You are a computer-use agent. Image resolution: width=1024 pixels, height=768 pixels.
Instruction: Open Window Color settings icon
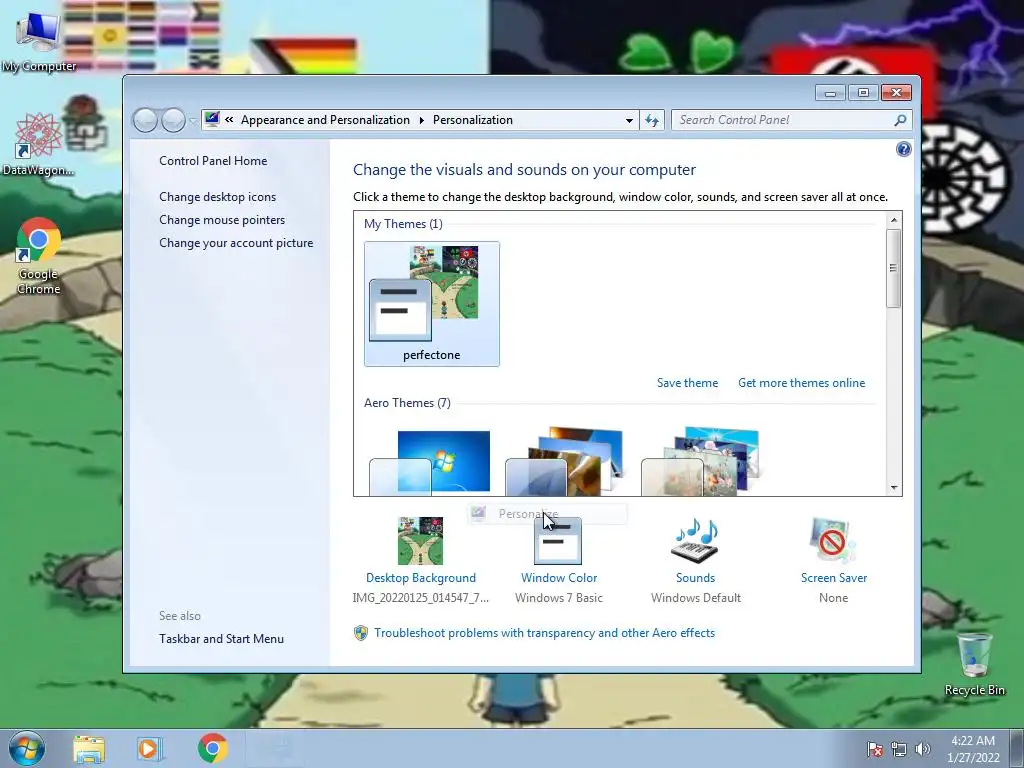[558, 541]
